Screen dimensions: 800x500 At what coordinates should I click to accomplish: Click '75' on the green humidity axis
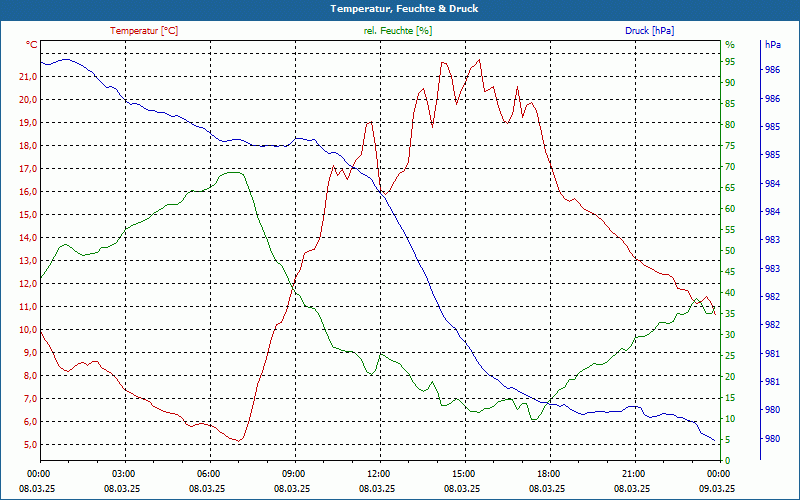coord(731,146)
